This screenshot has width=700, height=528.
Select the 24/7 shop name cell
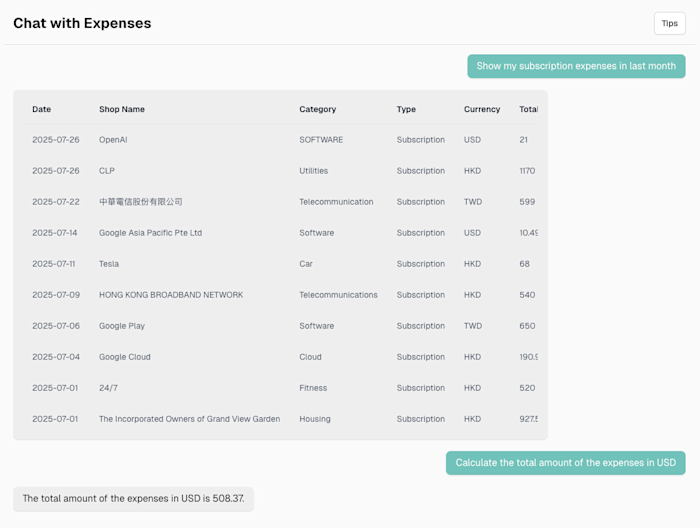[x=108, y=388]
